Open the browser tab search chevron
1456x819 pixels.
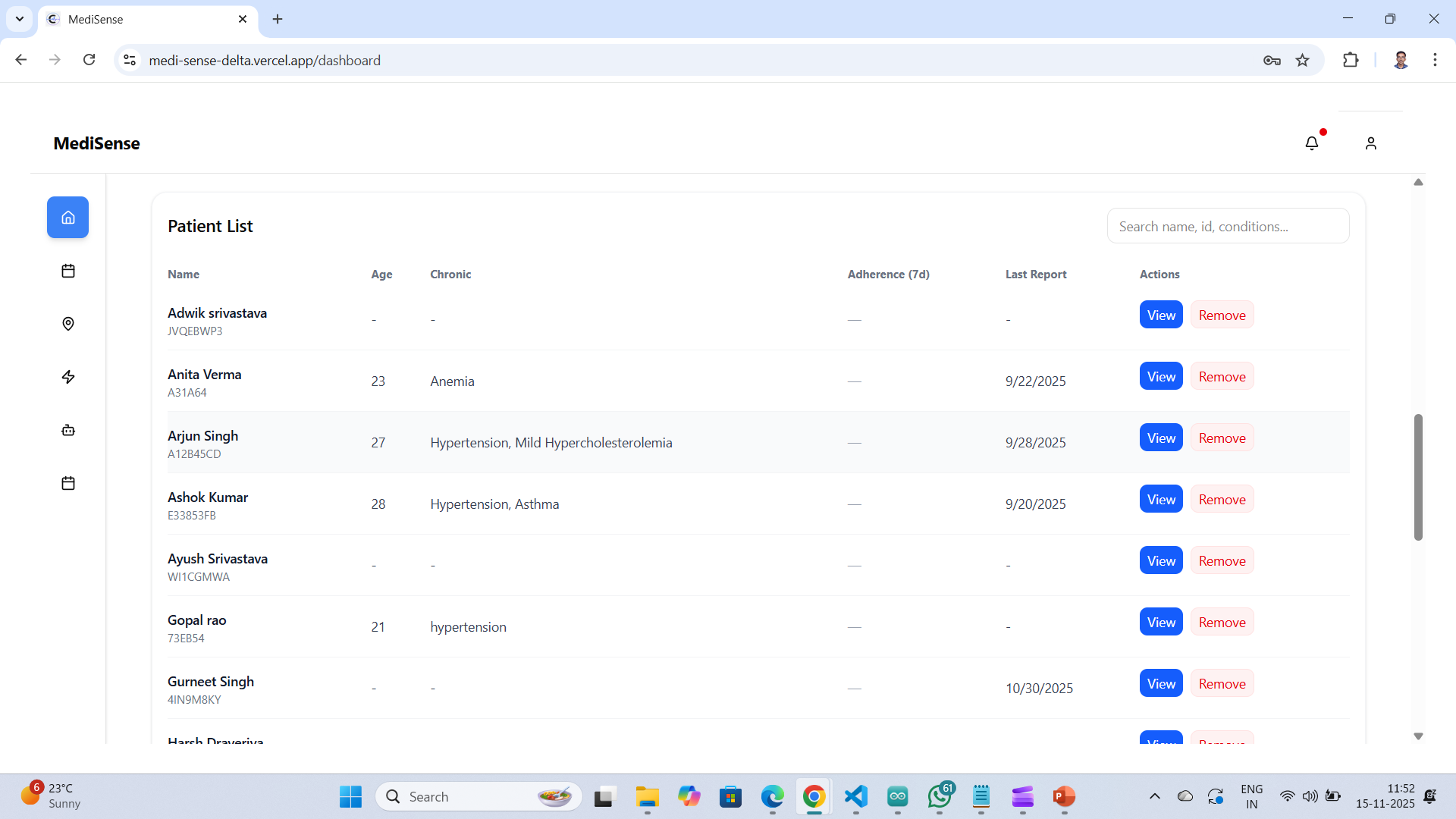pos(20,19)
